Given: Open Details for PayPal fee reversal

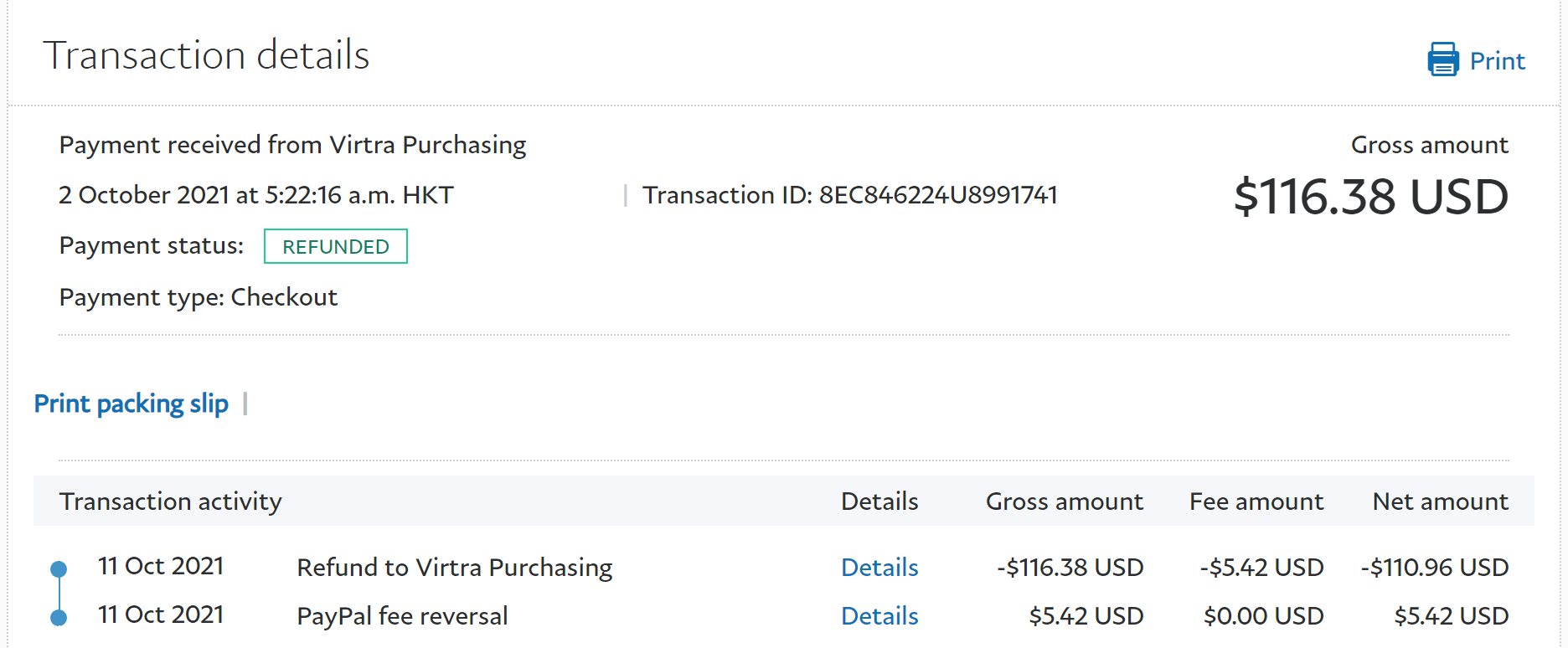Looking at the screenshot, I should coord(879,616).
